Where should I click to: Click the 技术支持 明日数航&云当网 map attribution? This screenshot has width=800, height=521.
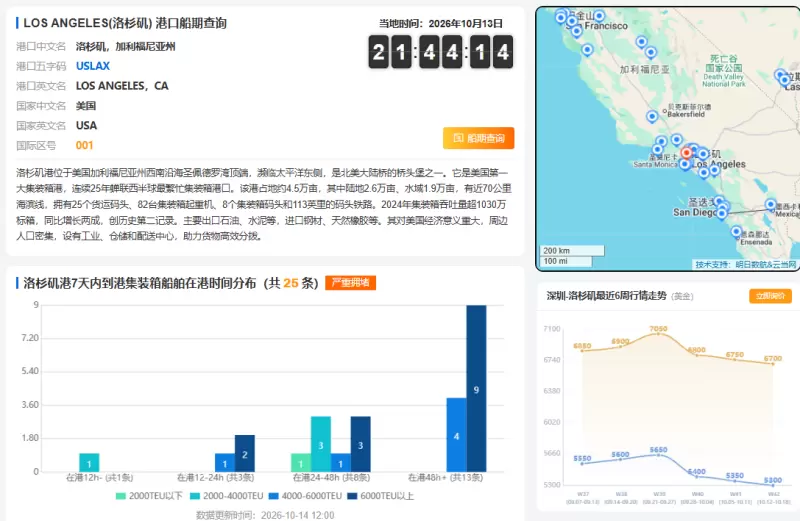[x=745, y=264]
